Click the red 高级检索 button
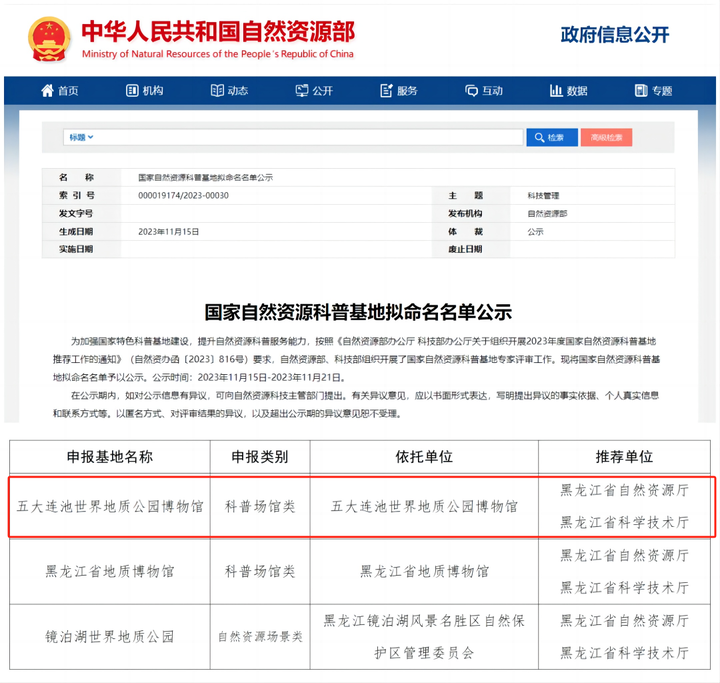 (606, 137)
